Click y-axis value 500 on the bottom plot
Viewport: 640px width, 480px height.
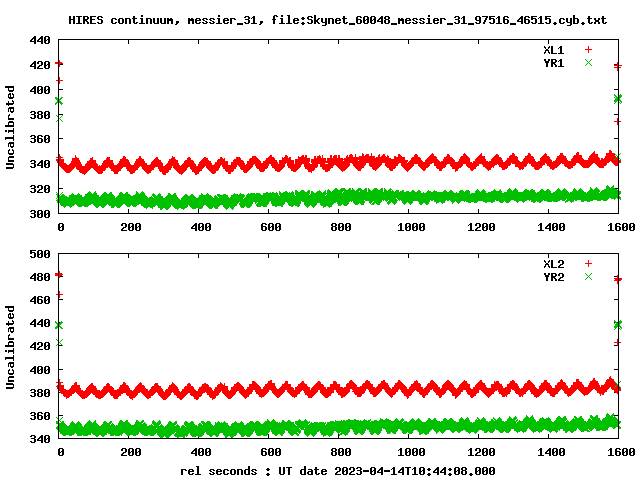40,254
